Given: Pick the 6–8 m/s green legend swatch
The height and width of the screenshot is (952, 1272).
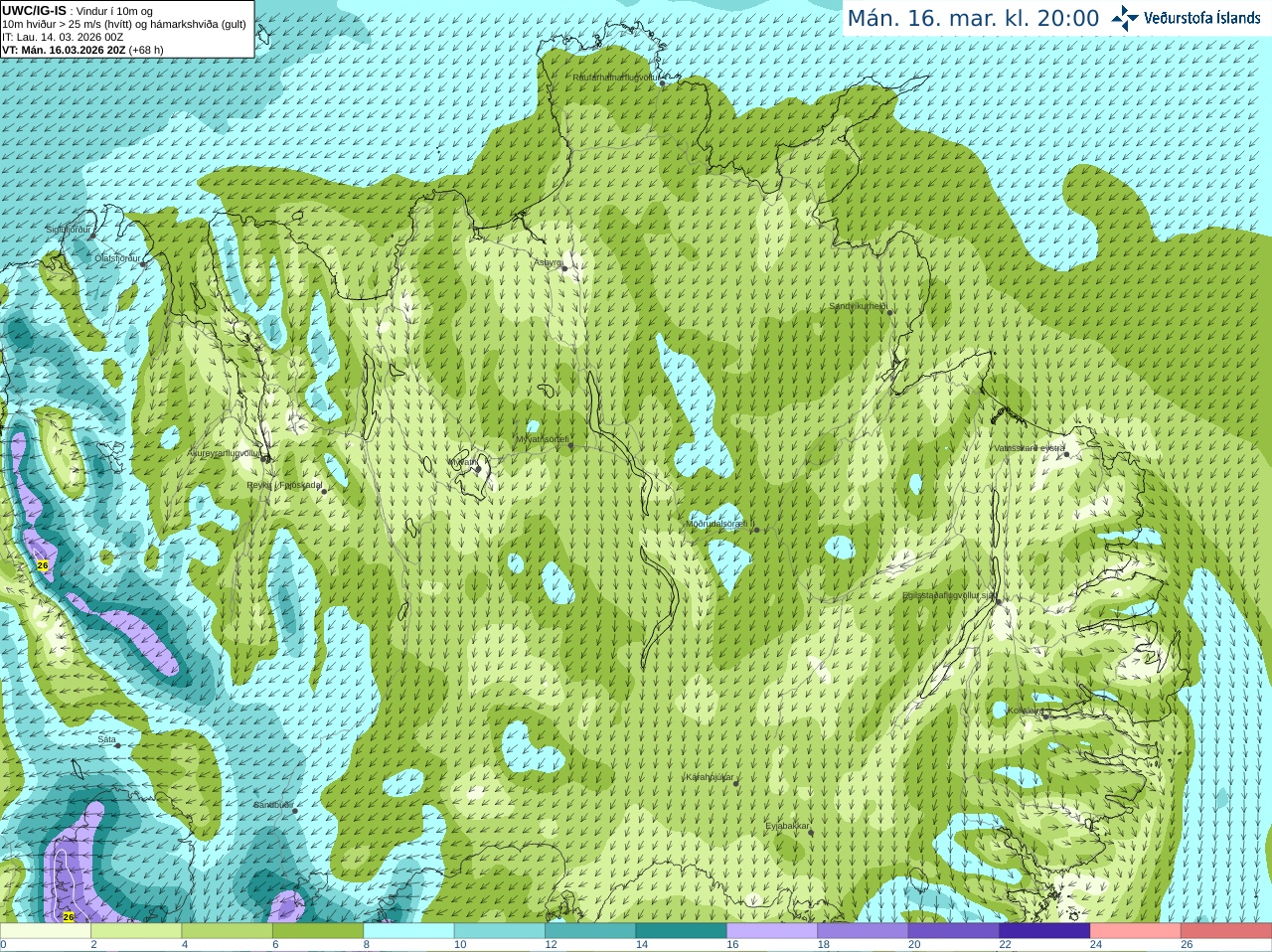Looking at the screenshot, I should click(318, 931).
